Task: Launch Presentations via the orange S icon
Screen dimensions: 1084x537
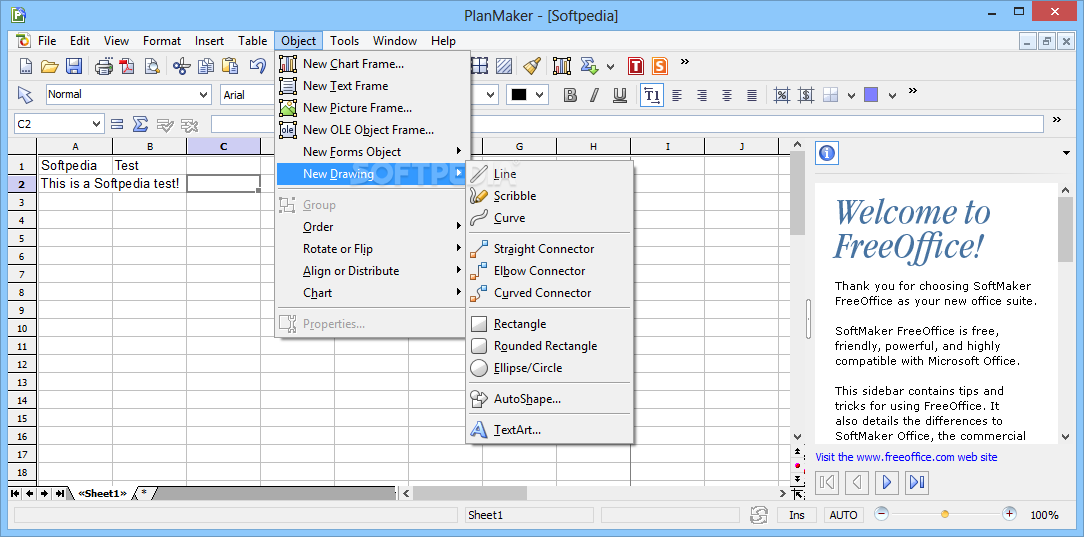Action: coord(660,66)
